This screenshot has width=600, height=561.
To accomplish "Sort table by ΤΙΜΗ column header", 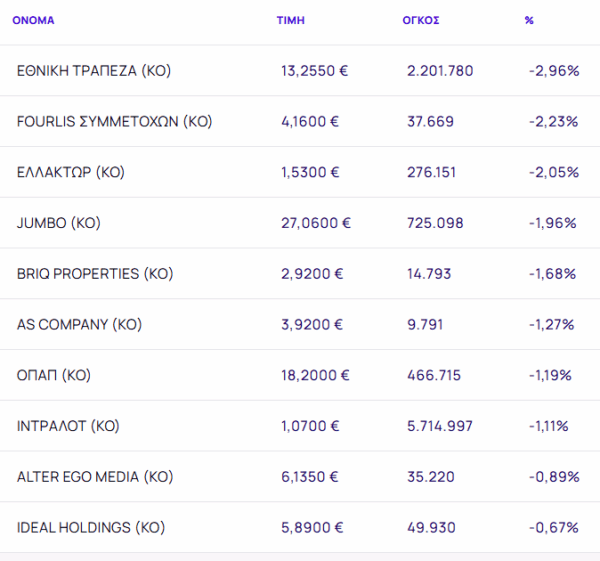I will 290,20.
